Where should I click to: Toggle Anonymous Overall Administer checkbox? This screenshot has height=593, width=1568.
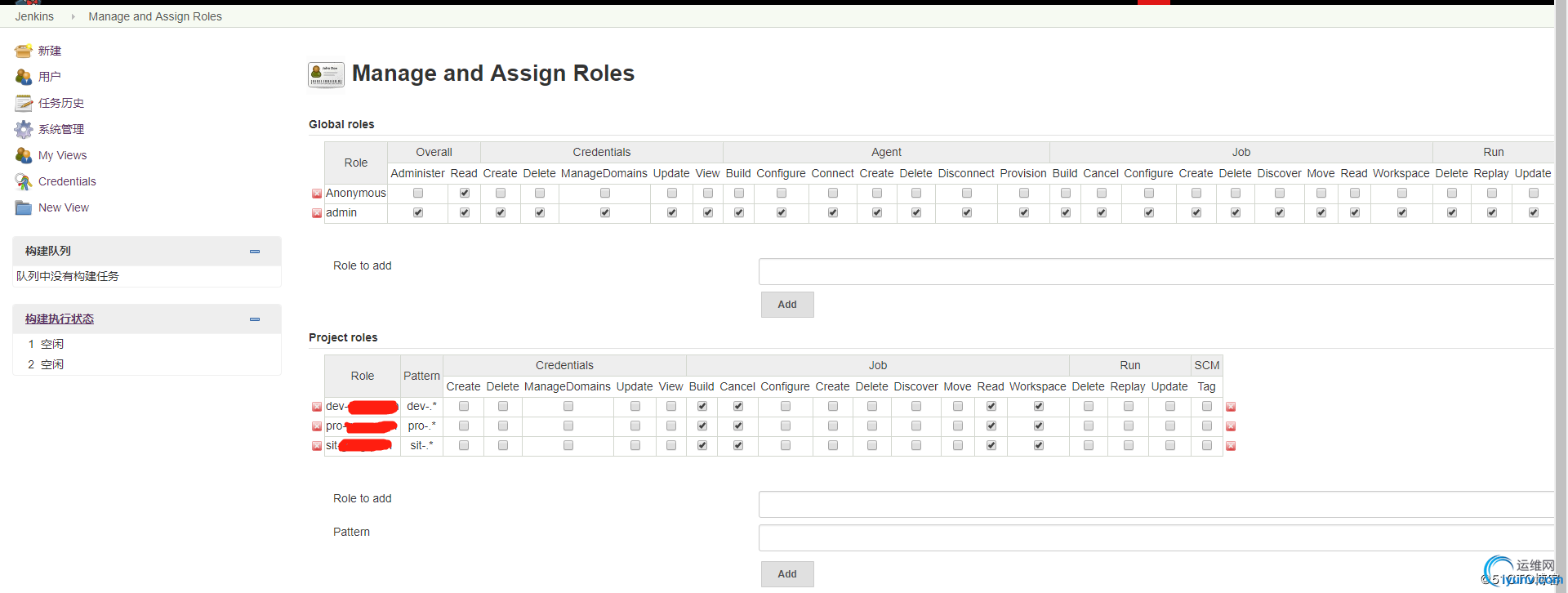[418, 193]
